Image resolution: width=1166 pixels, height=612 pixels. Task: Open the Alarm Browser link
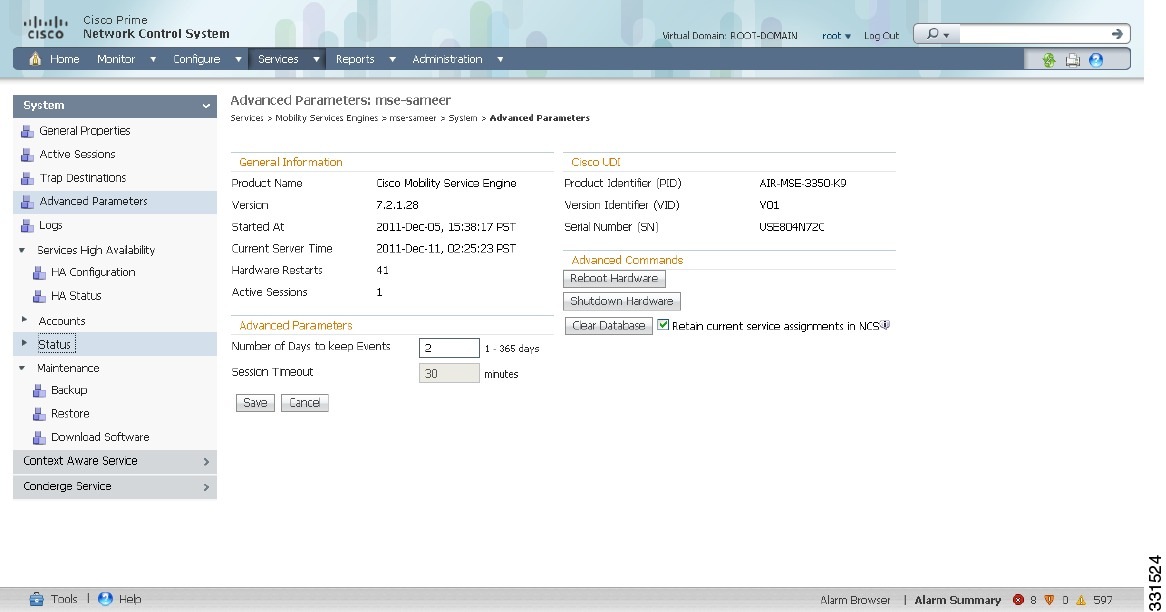[x=855, y=600]
